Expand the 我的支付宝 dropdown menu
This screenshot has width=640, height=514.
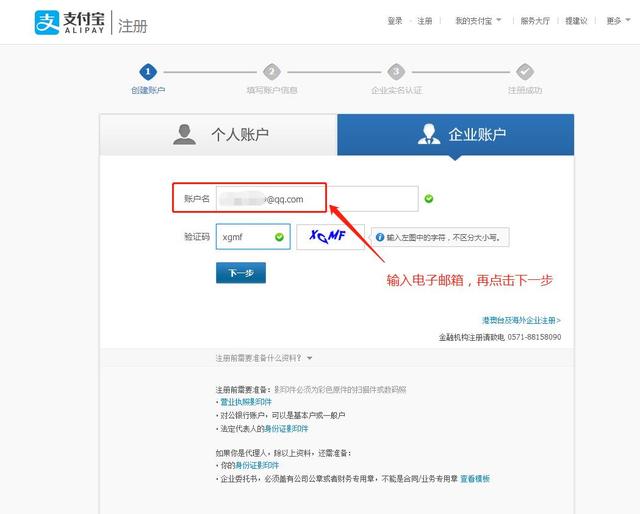pyautogui.click(x=478, y=21)
